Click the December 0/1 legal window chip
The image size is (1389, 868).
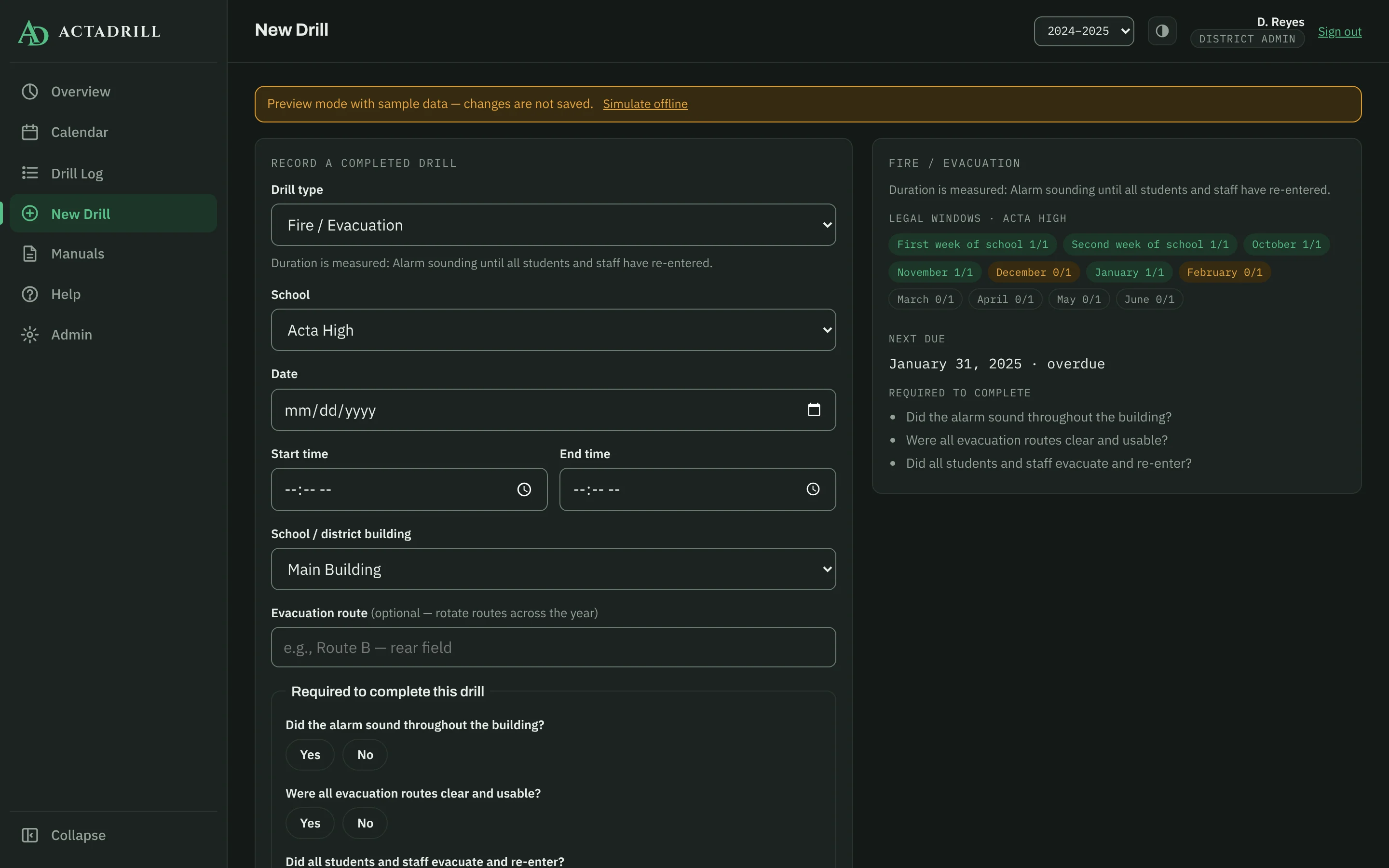click(1033, 272)
